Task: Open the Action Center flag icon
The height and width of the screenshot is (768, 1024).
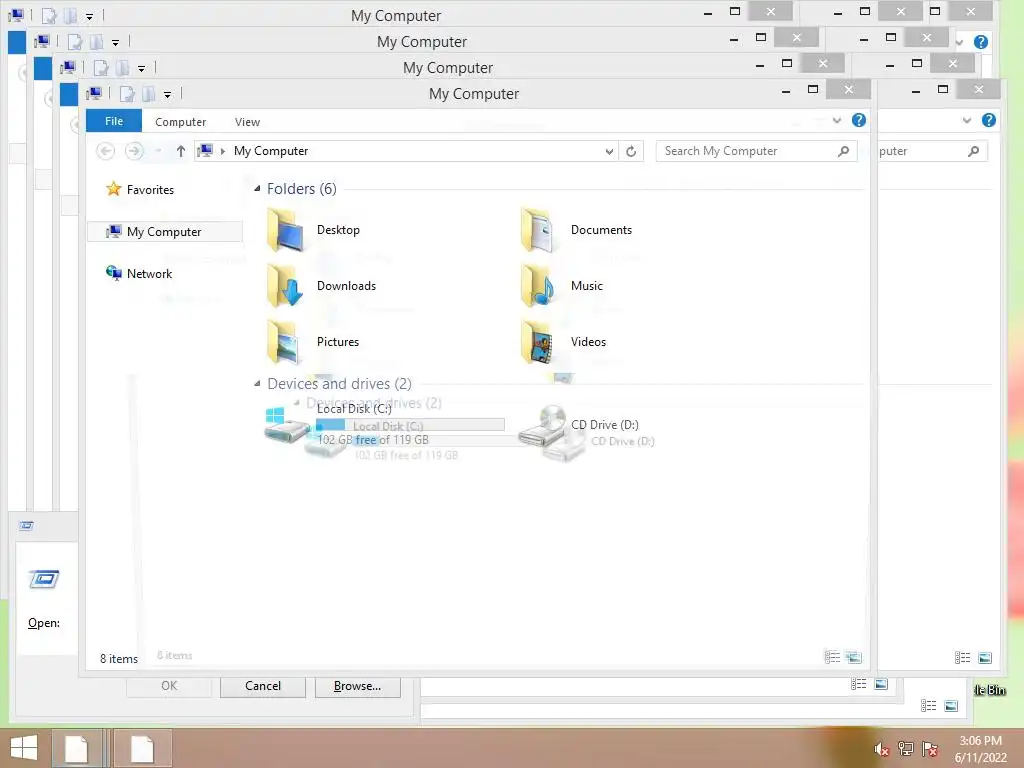Action: click(930, 748)
